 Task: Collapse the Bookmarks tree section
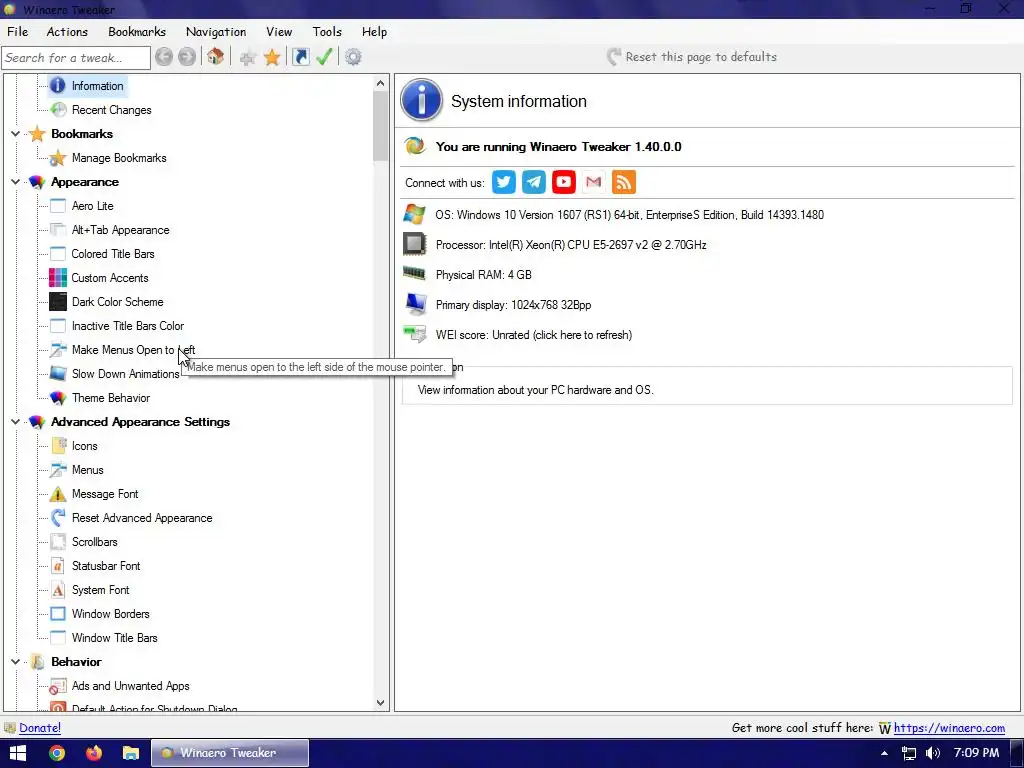click(16, 134)
